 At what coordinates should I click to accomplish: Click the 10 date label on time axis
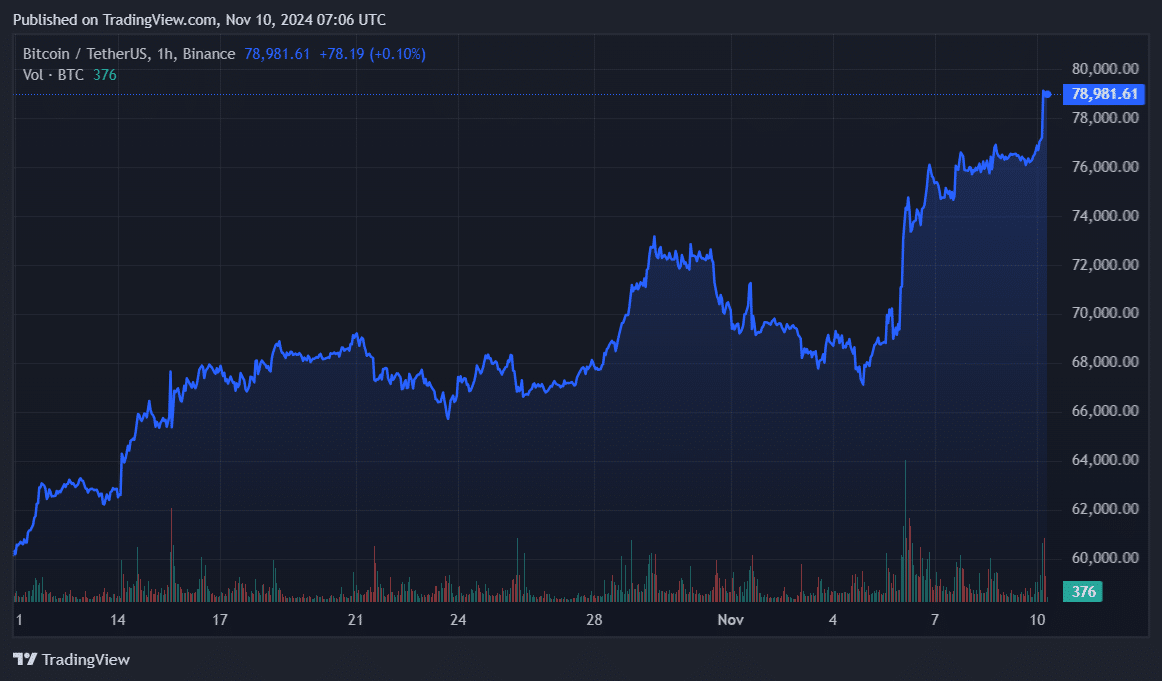1038,620
